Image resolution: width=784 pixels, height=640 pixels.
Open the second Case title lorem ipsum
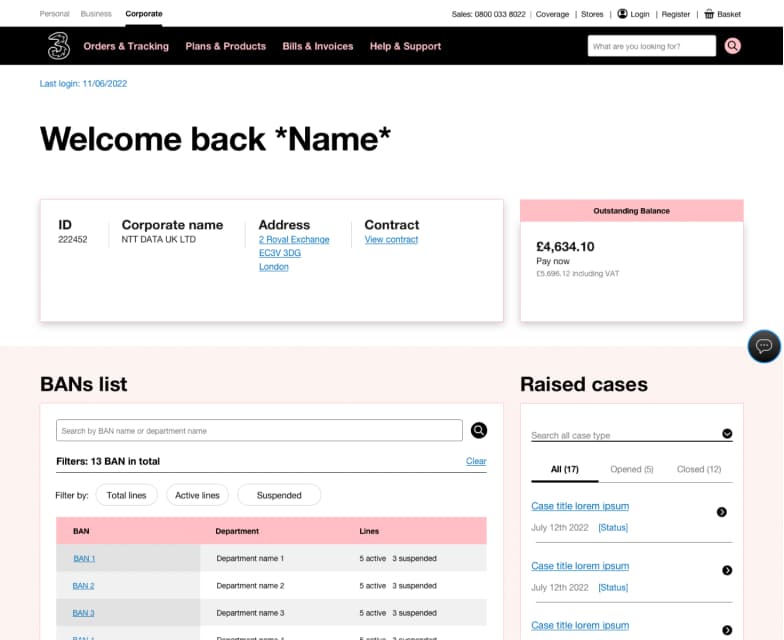(x=580, y=566)
